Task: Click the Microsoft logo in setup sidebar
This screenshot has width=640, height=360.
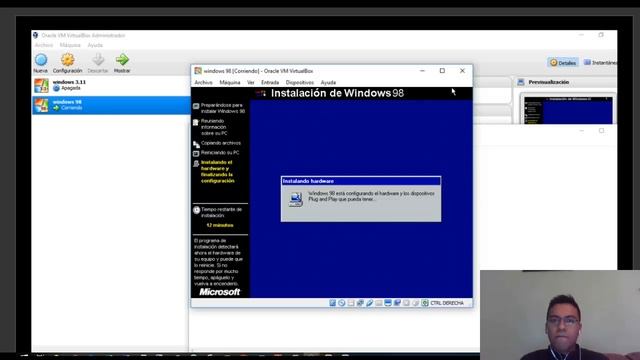Action: pyautogui.click(x=220, y=292)
